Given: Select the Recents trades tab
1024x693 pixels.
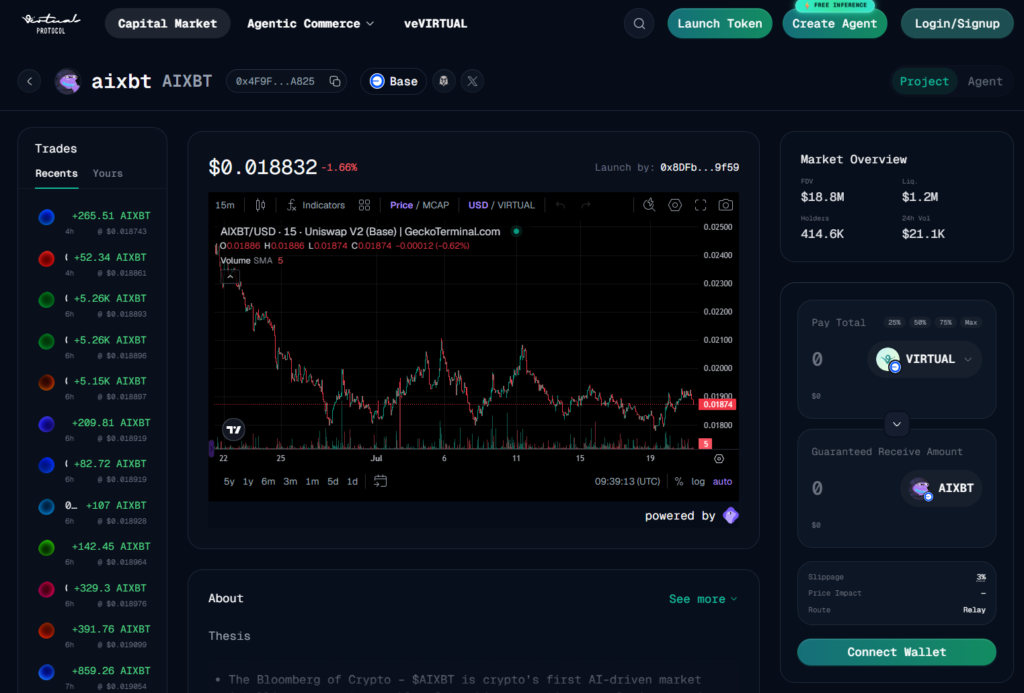Looking at the screenshot, I should (x=56, y=173).
